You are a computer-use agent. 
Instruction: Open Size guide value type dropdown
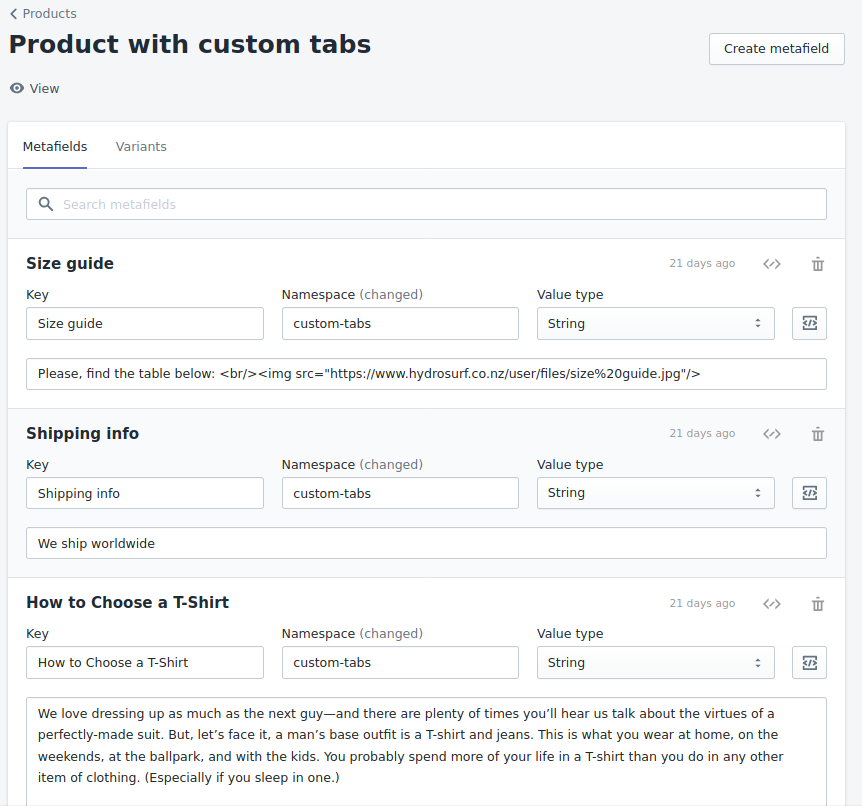(655, 323)
